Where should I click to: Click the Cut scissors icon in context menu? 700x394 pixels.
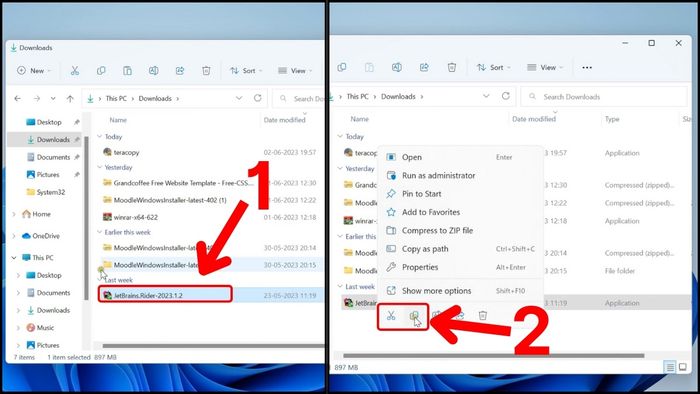[x=391, y=316]
